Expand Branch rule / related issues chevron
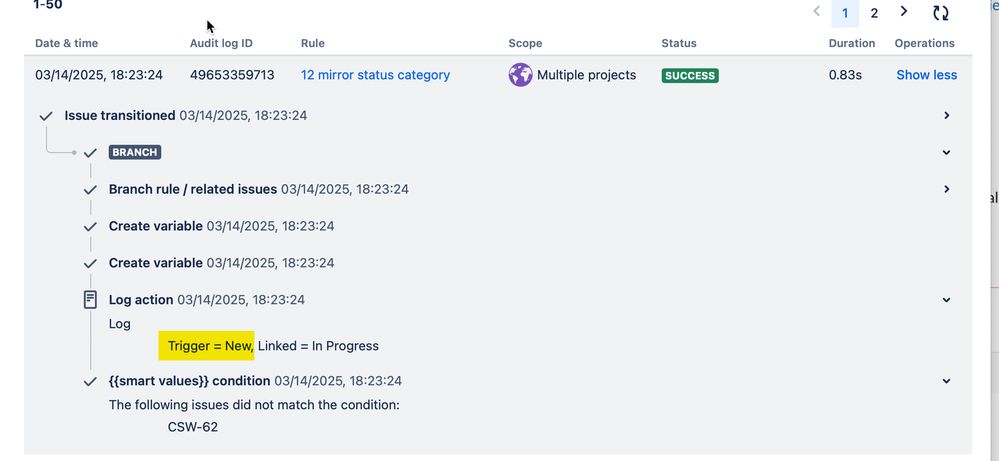Screen dimensions: 999x461 (947, 189)
